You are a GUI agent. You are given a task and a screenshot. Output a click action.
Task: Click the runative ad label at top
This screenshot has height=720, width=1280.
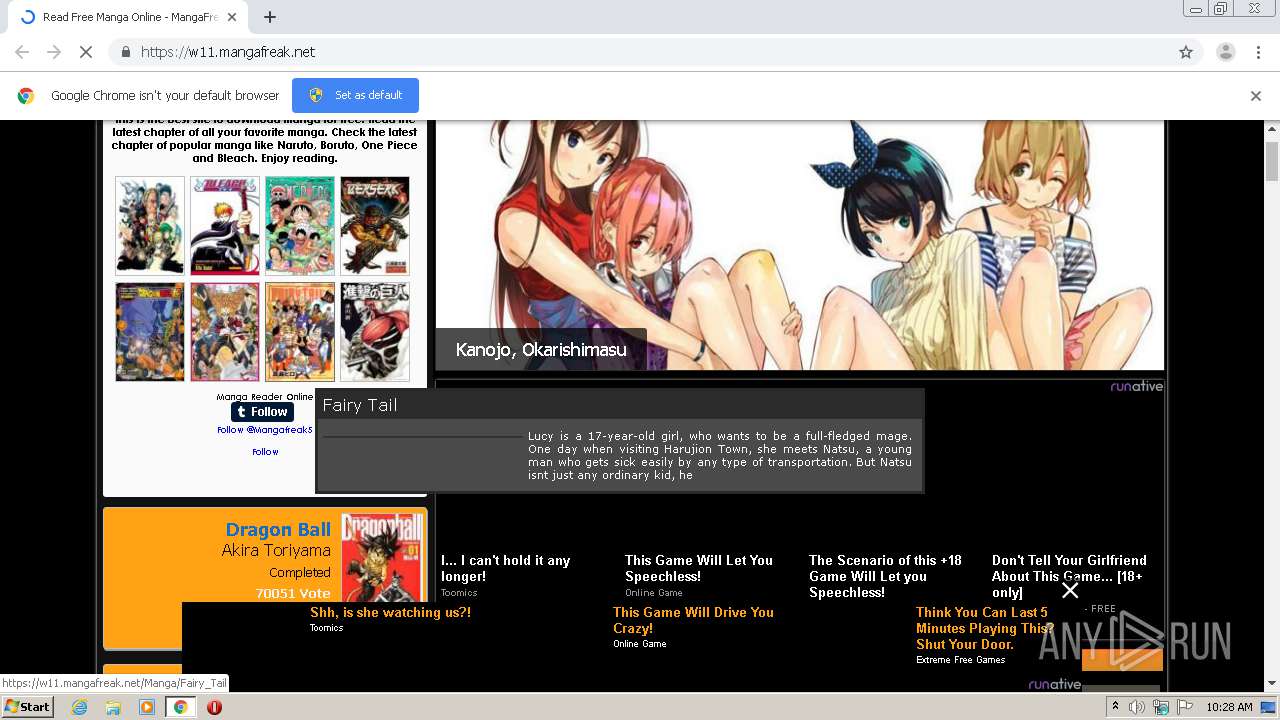[x=1137, y=386]
